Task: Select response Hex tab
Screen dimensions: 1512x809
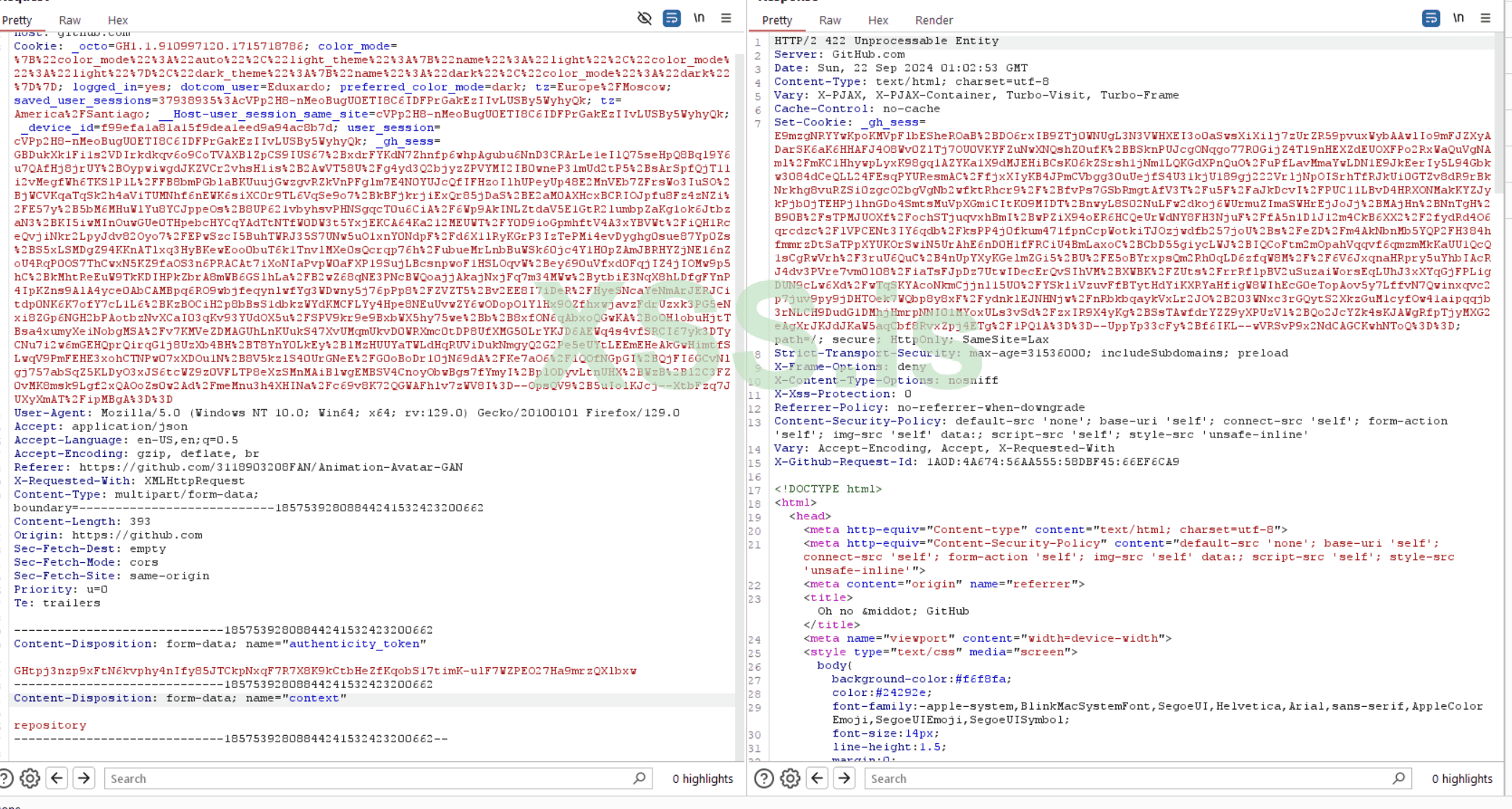Action: tap(878, 20)
